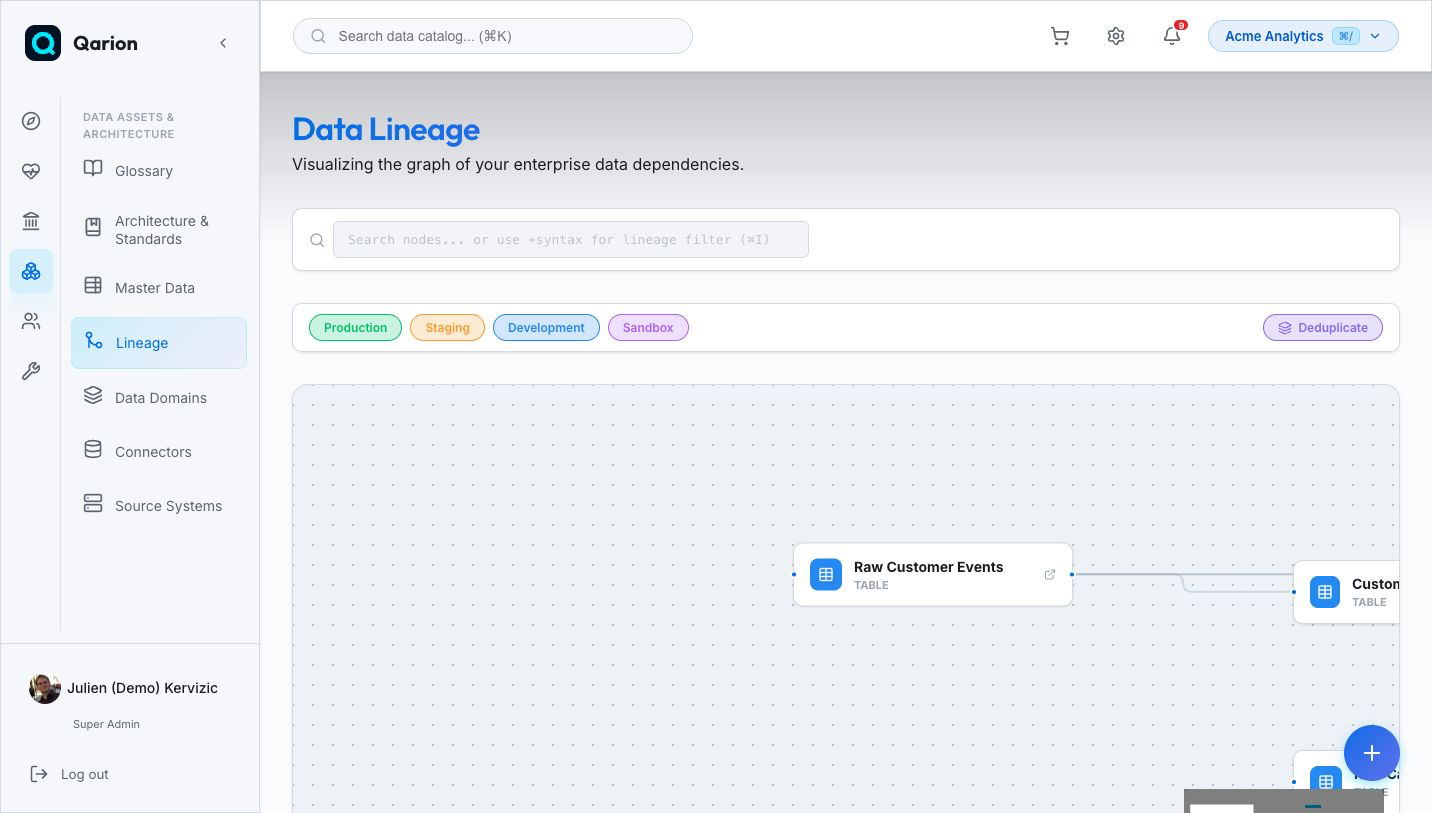The height and width of the screenshot is (813, 1432).
Task: Open the users rail icon
Action: click(x=31, y=321)
